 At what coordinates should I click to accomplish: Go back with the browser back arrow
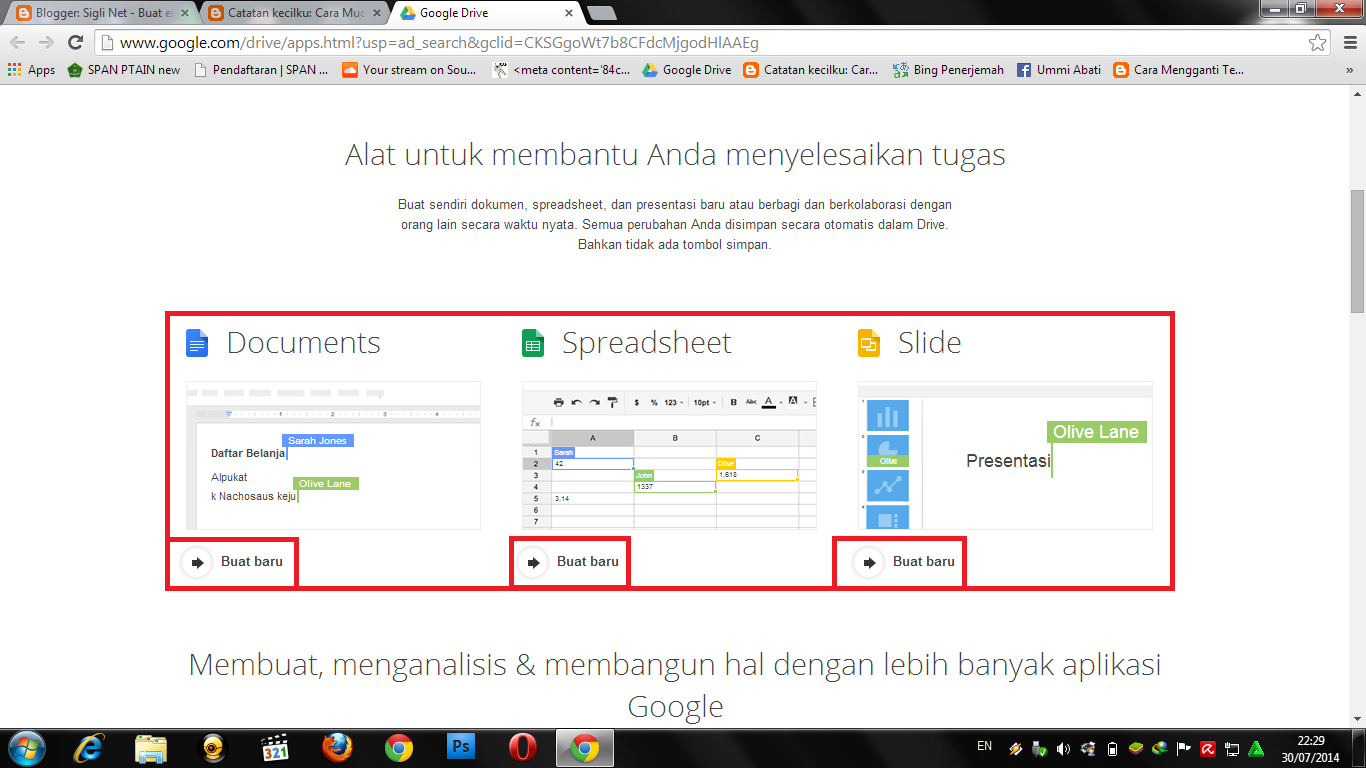[18, 42]
